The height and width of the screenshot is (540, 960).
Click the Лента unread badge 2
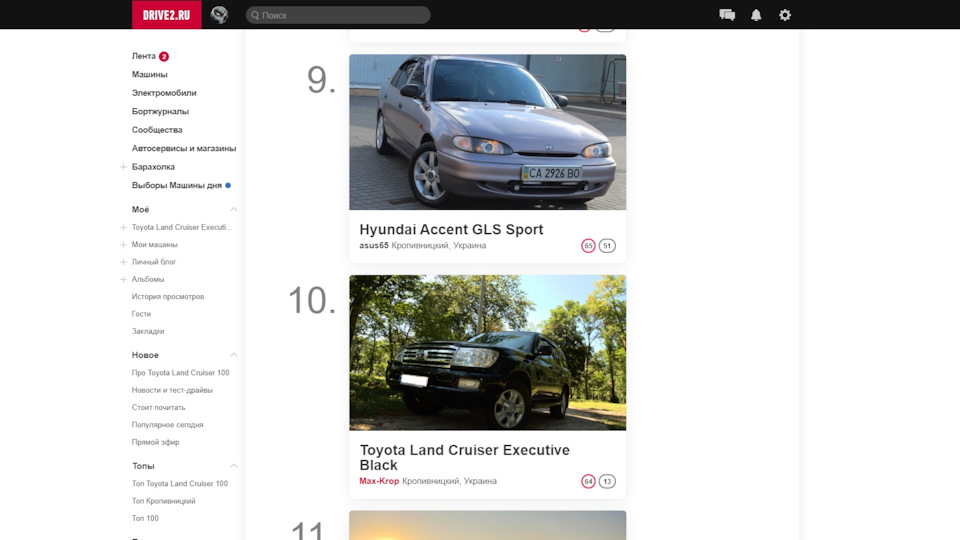click(163, 56)
